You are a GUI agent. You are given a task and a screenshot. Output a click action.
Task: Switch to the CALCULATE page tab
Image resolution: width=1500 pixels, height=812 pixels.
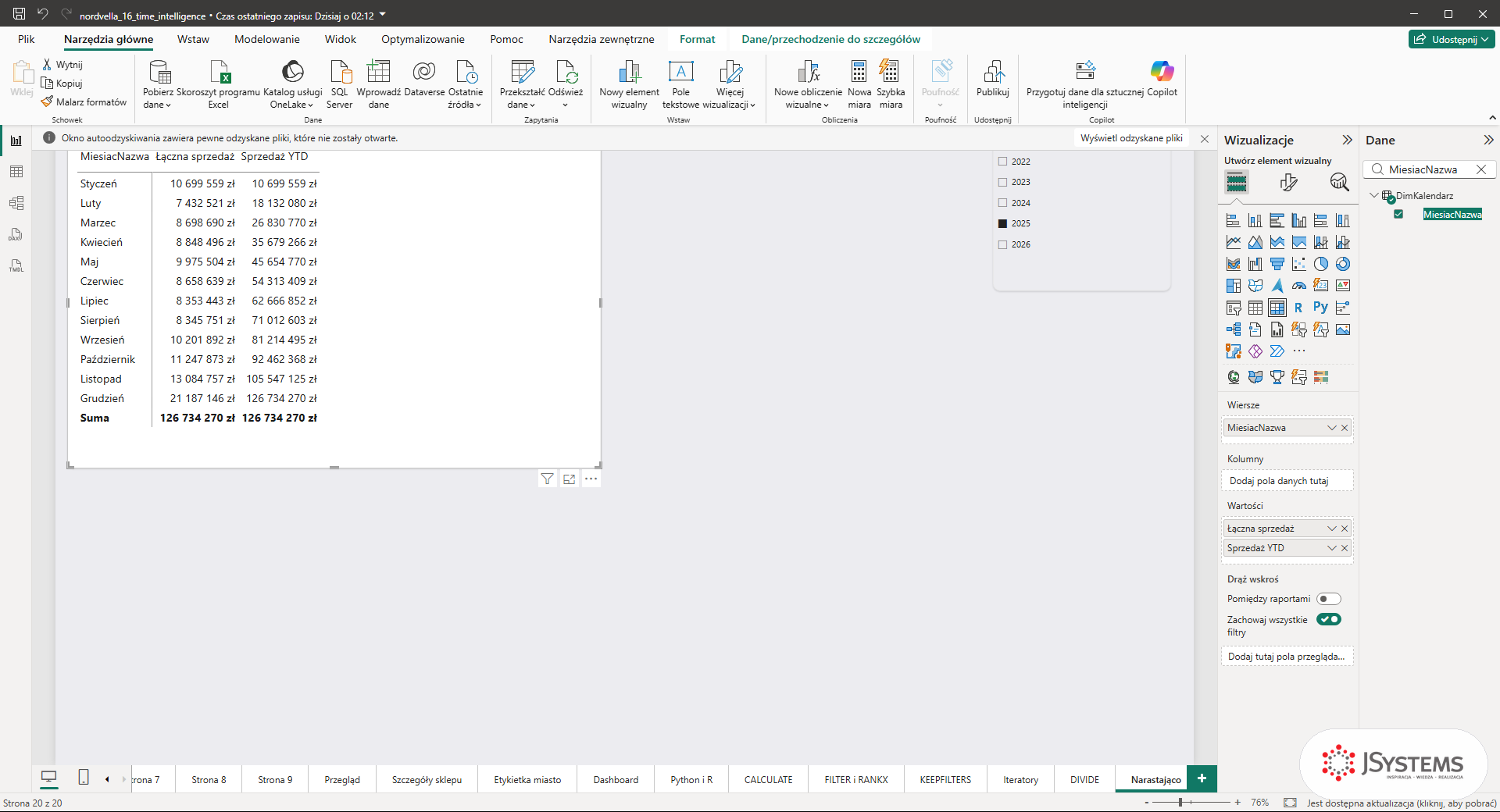[x=768, y=779]
